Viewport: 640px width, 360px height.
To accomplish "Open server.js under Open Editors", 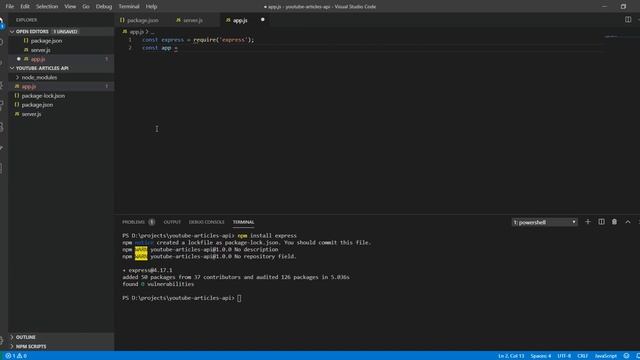I will pyautogui.click(x=41, y=50).
